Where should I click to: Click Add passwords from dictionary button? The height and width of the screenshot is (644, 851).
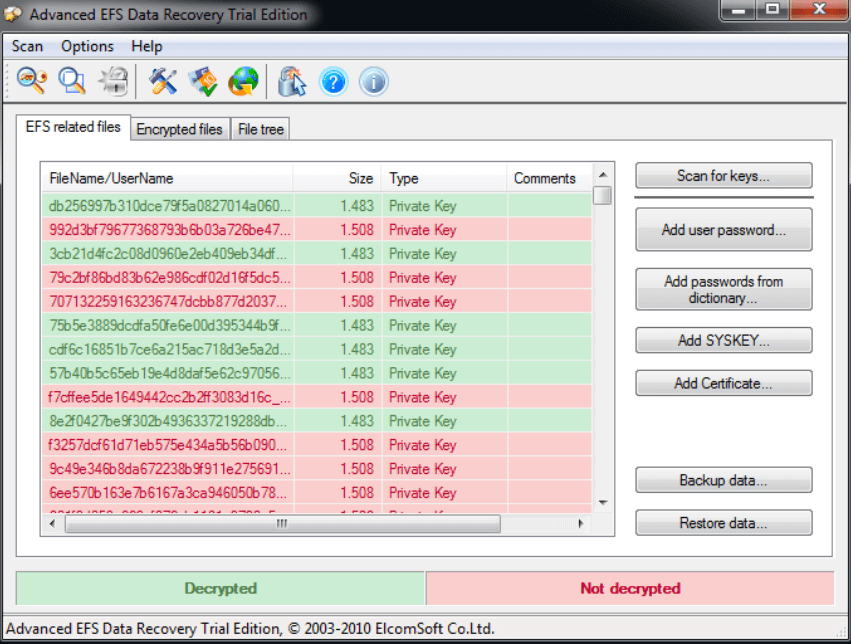pos(723,289)
